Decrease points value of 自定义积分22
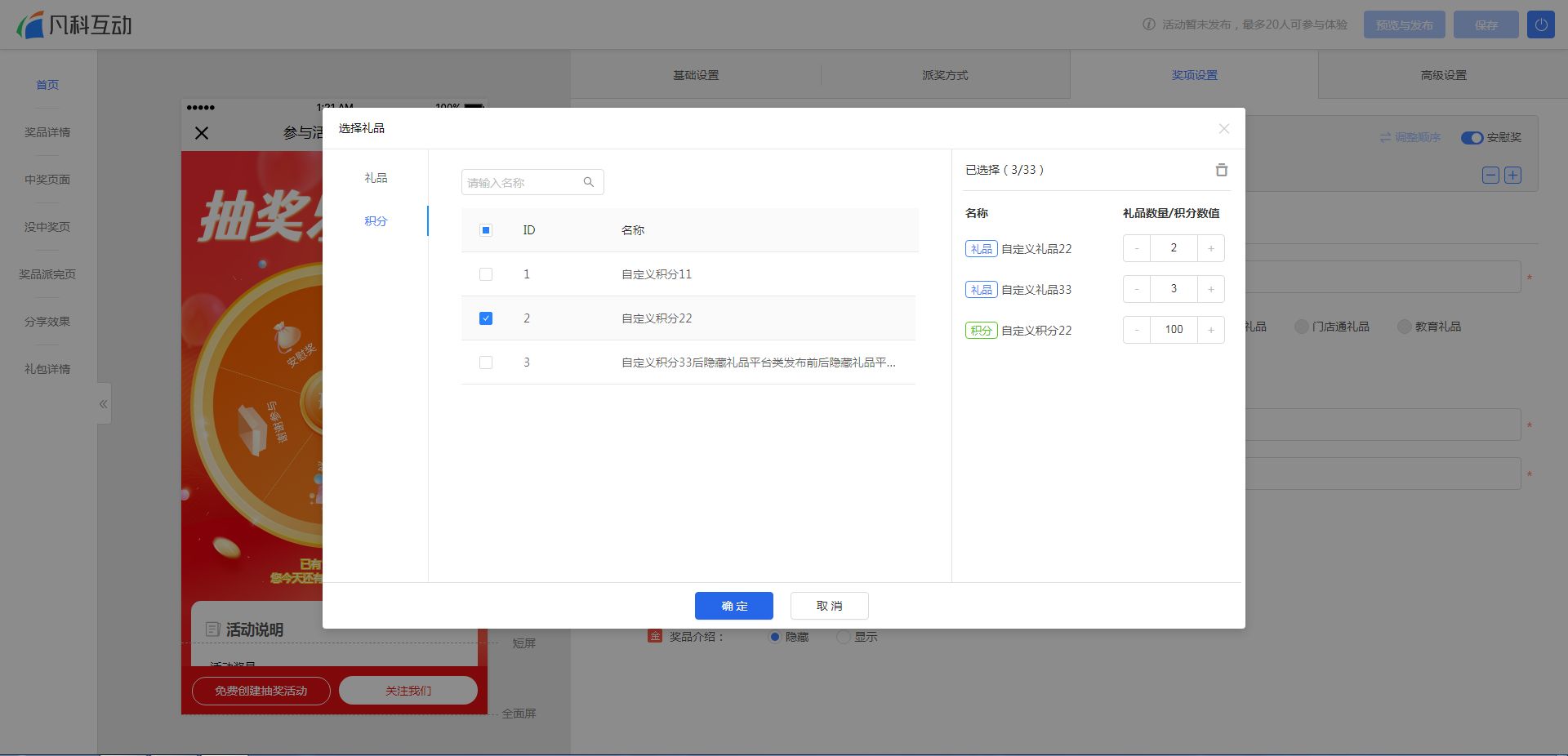Screen dimensions: 1568x756 1136,330
